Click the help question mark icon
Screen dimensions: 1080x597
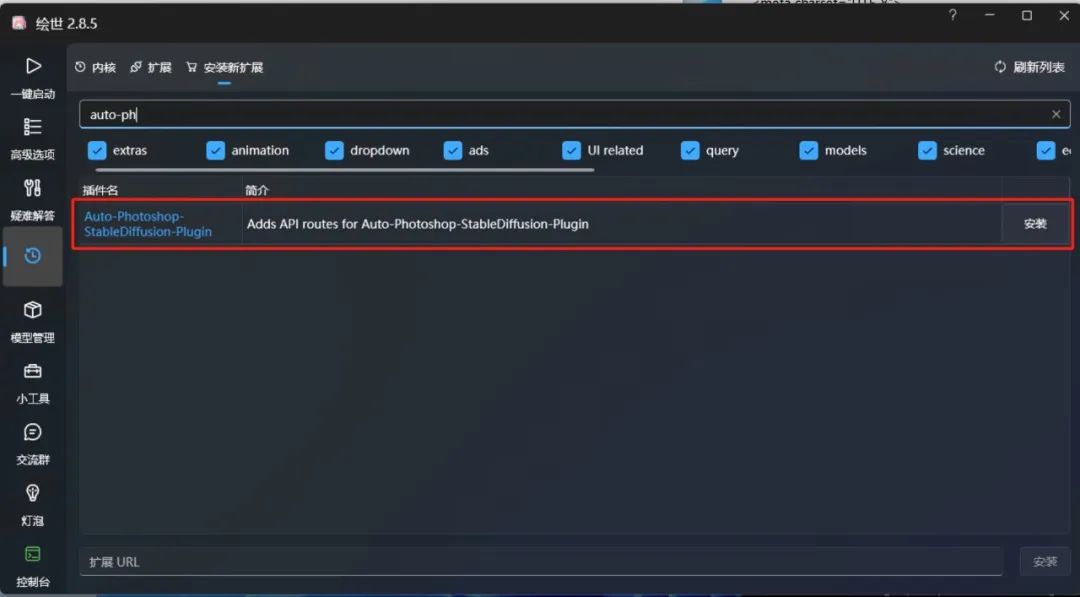click(953, 15)
